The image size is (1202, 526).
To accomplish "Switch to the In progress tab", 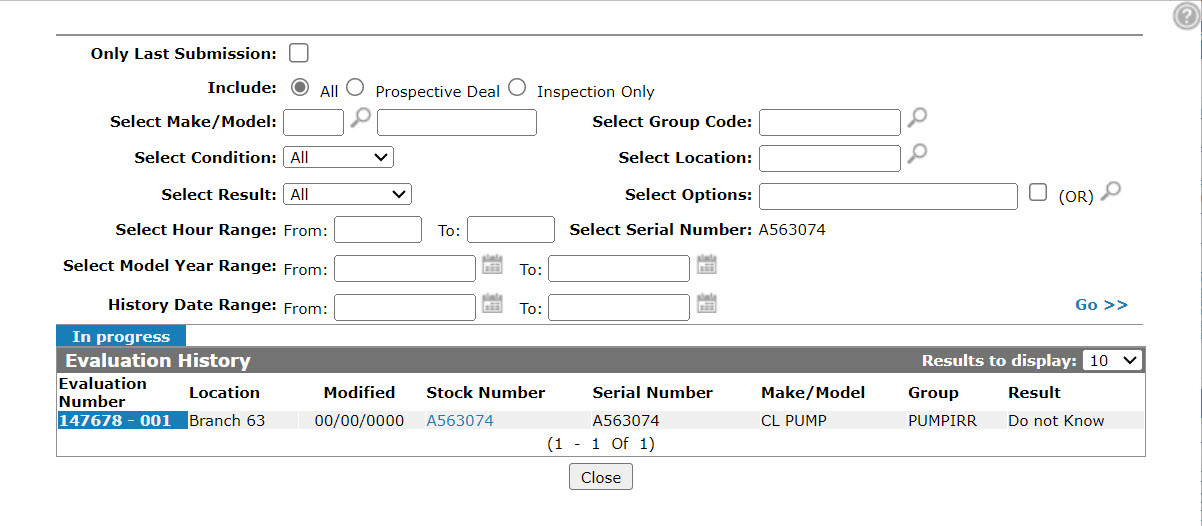I will pos(121,337).
